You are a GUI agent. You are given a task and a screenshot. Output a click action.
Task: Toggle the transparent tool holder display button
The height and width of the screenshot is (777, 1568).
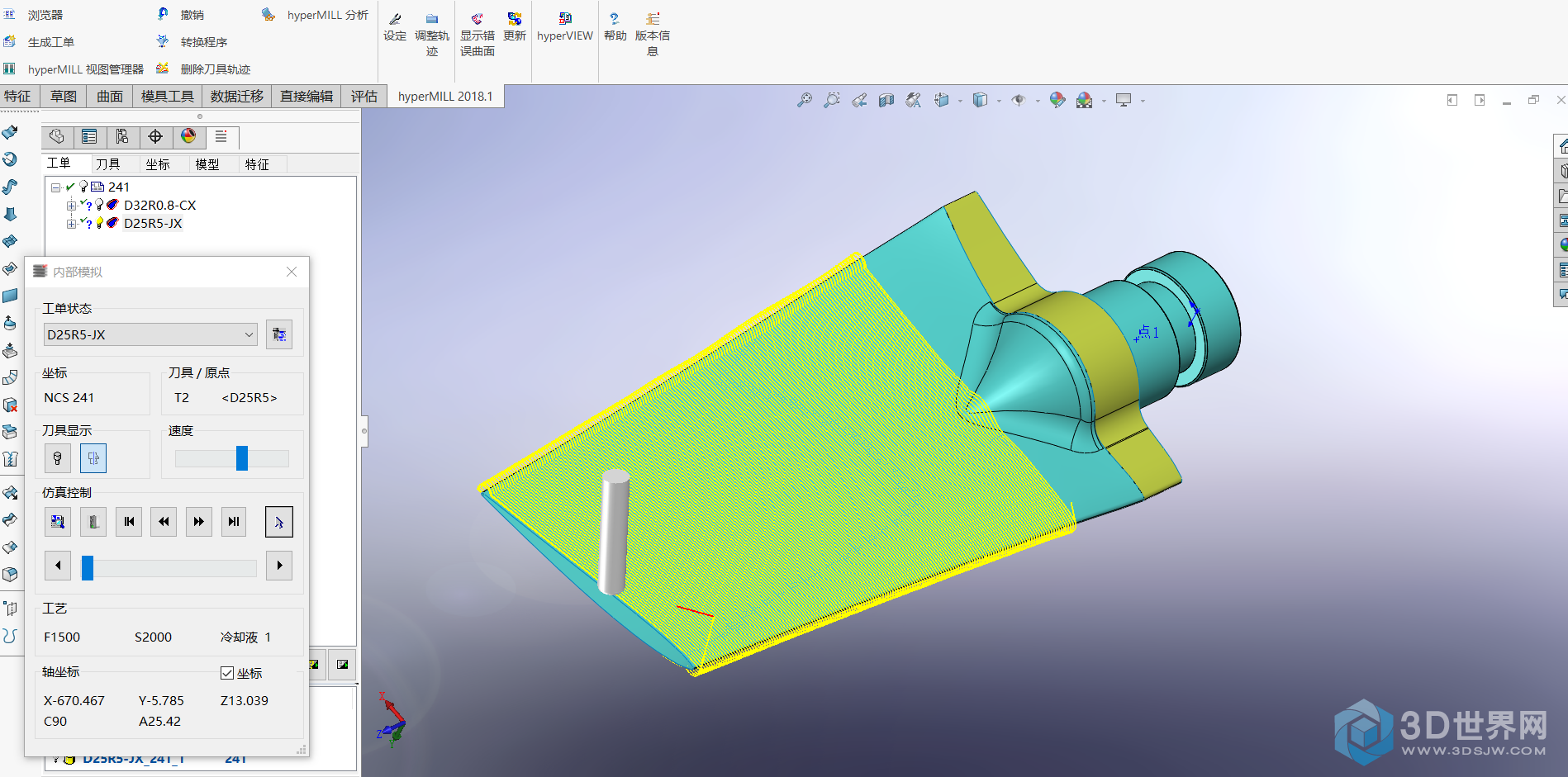(x=93, y=458)
